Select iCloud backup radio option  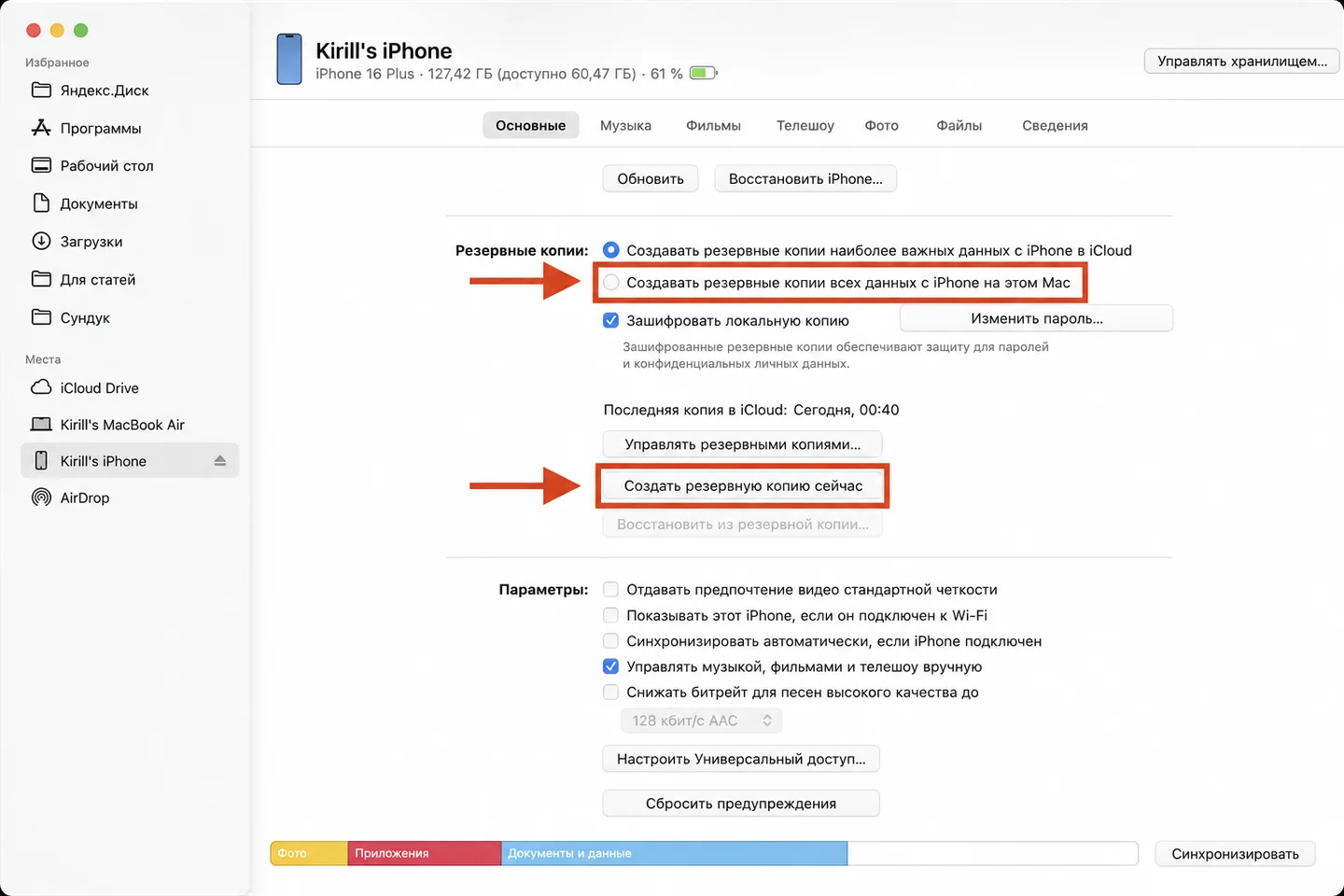tap(611, 250)
